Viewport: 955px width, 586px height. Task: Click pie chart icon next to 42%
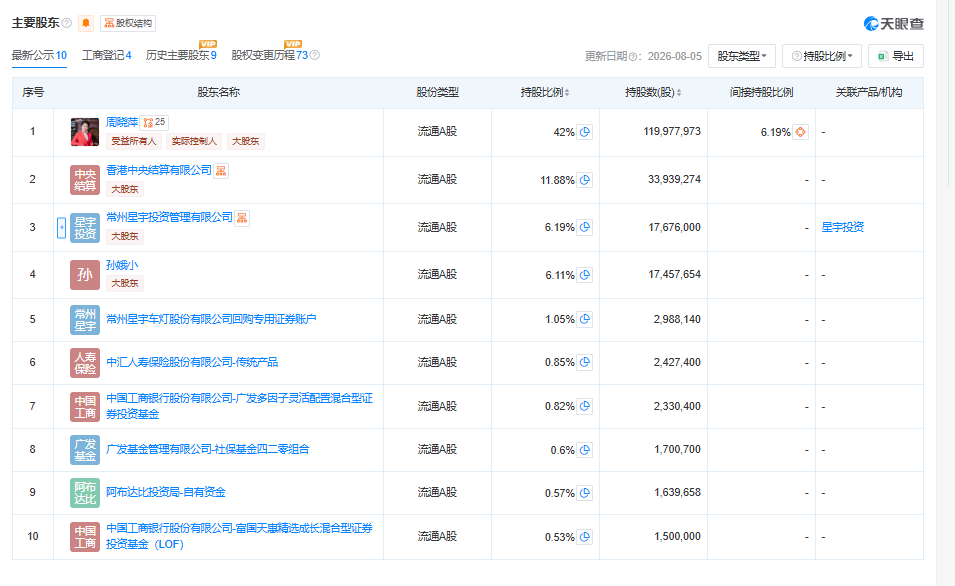tap(585, 132)
